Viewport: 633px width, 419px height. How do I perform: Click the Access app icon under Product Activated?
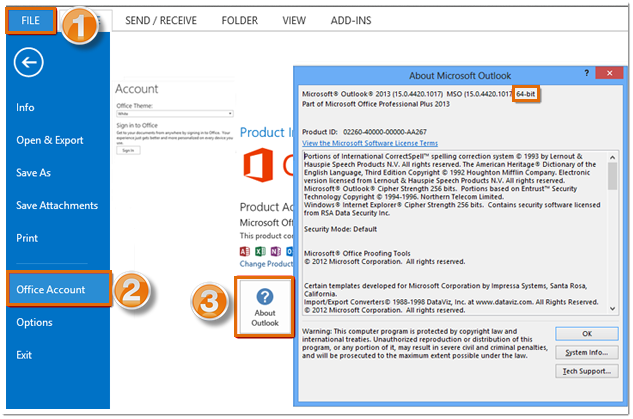pos(245,251)
